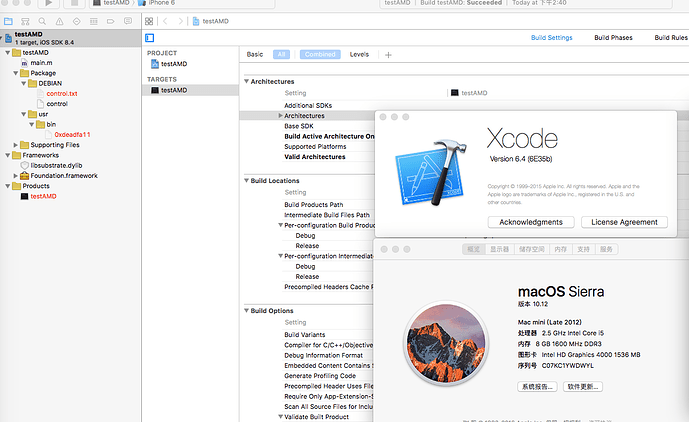The image size is (689, 422).
Task: Expand Foundation.framework
Action: coord(15,175)
